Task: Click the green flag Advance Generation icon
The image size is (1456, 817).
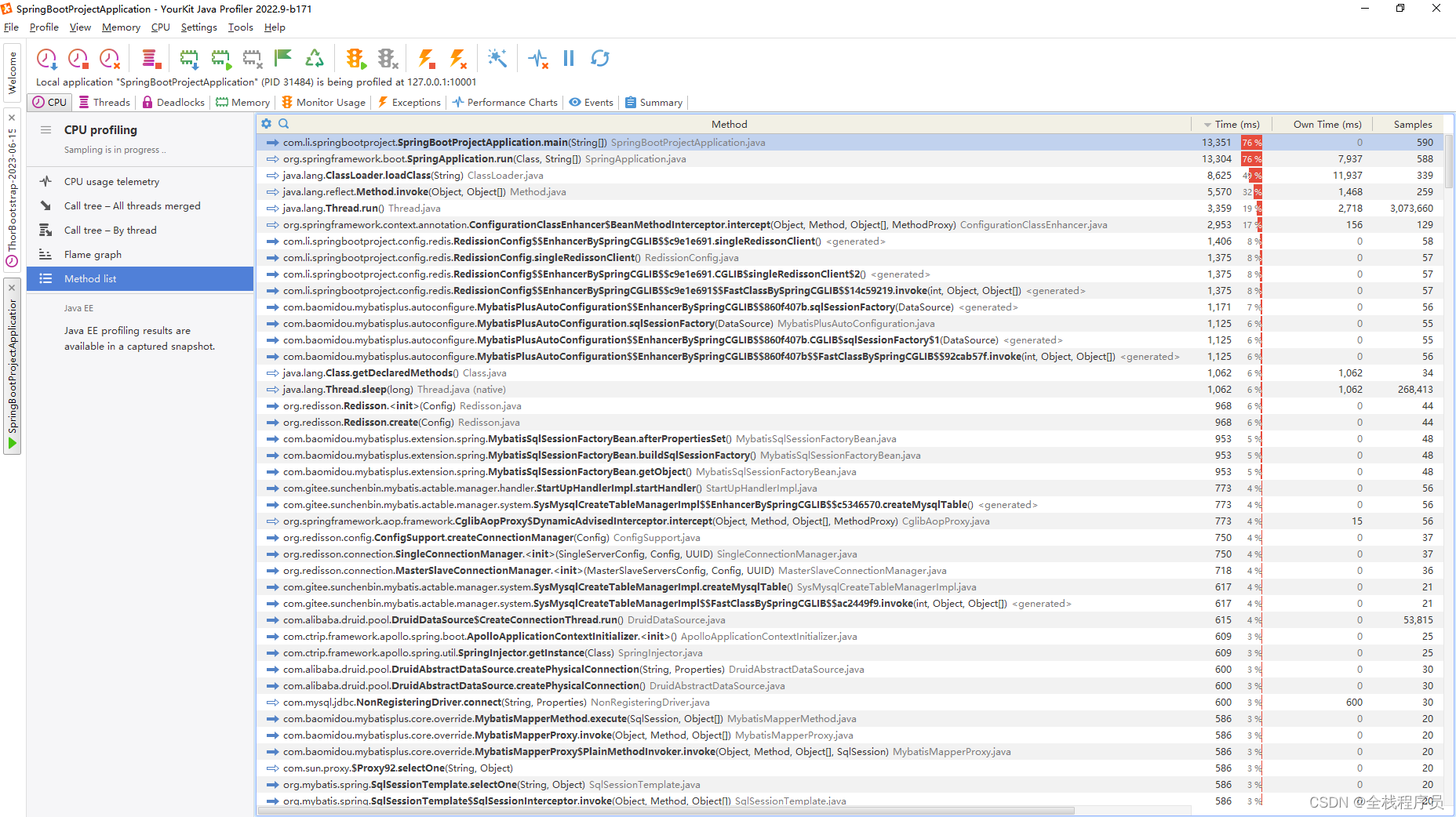Action: 283,59
